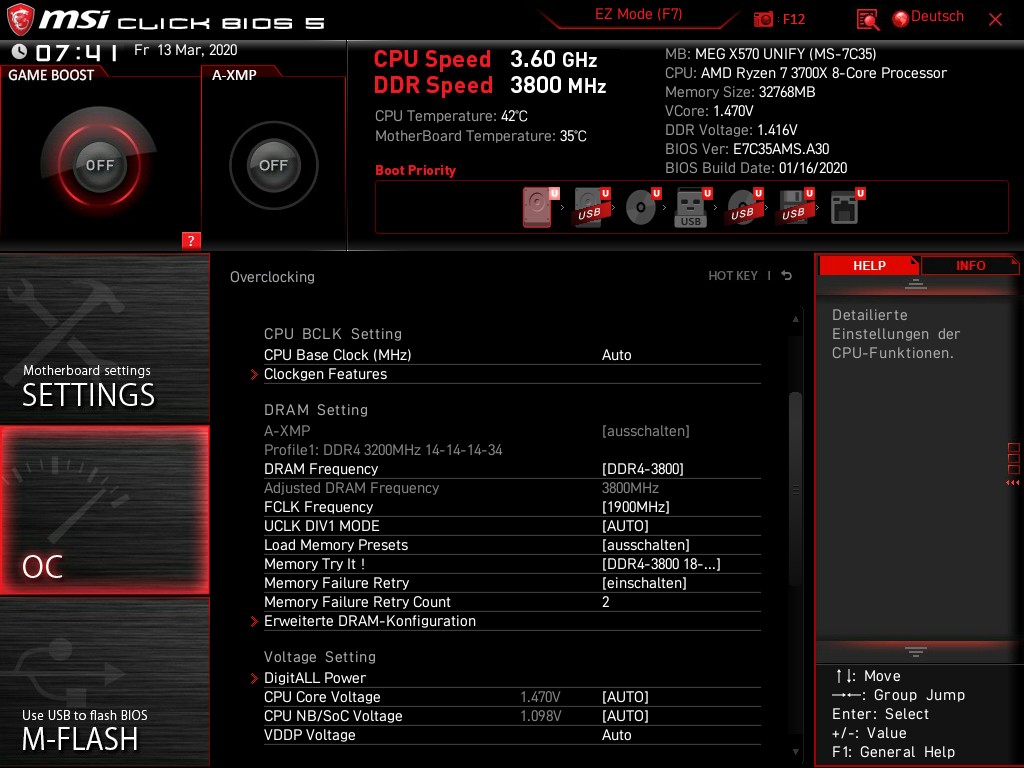Select the HELP tab
Image resolution: width=1024 pixels, height=768 pixels.
pos(868,265)
